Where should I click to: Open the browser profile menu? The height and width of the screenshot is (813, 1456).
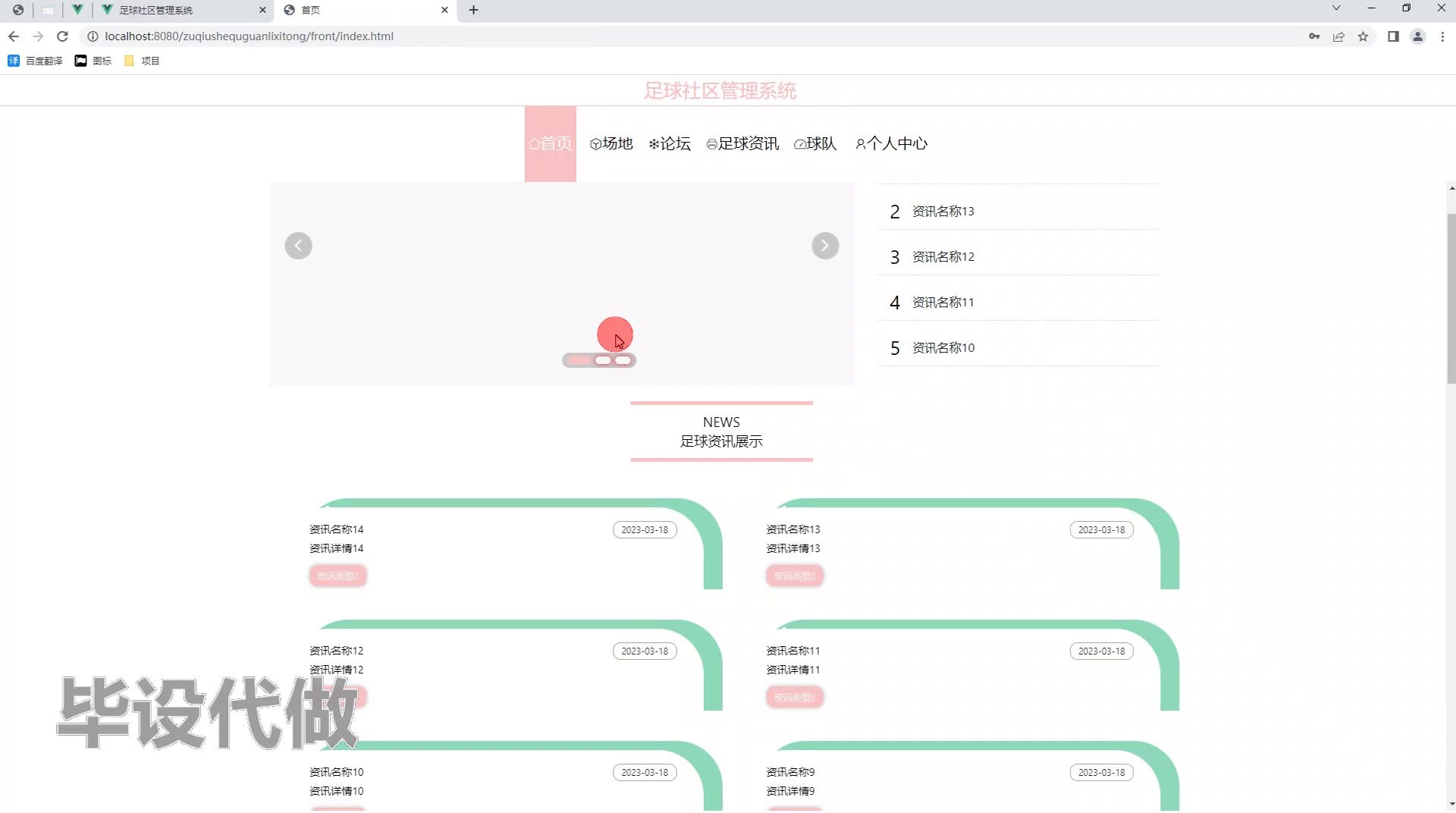[x=1417, y=36]
